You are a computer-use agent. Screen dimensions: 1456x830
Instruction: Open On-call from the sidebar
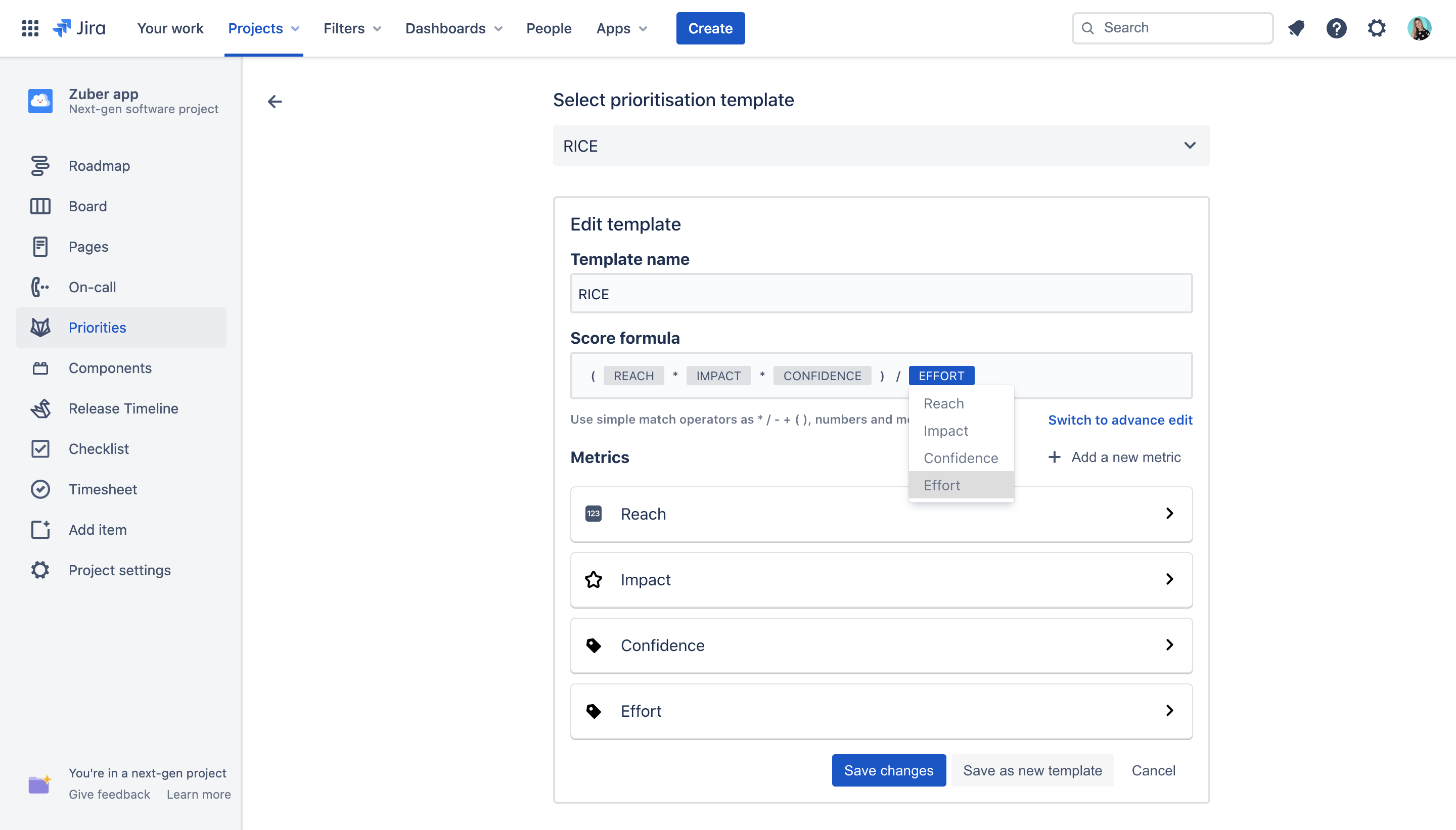pos(92,287)
